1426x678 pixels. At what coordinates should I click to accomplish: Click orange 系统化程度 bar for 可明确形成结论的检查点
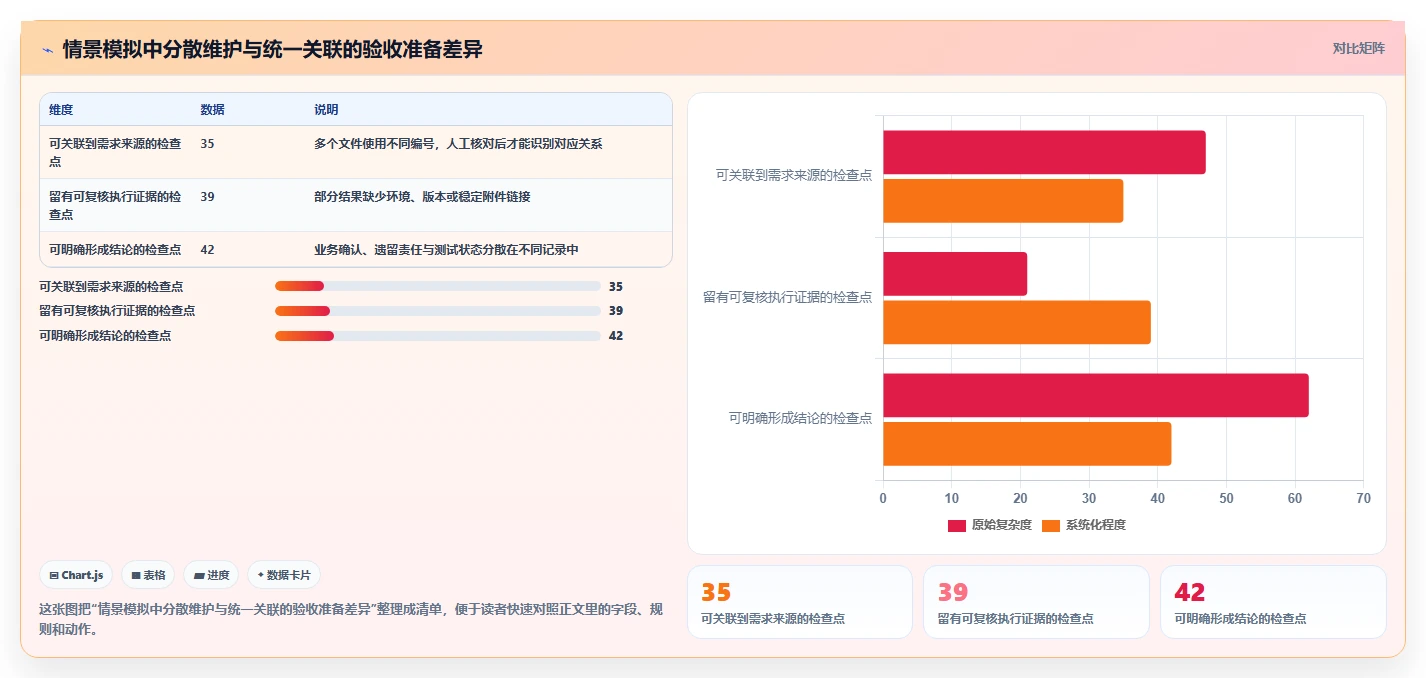click(x=1027, y=444)
